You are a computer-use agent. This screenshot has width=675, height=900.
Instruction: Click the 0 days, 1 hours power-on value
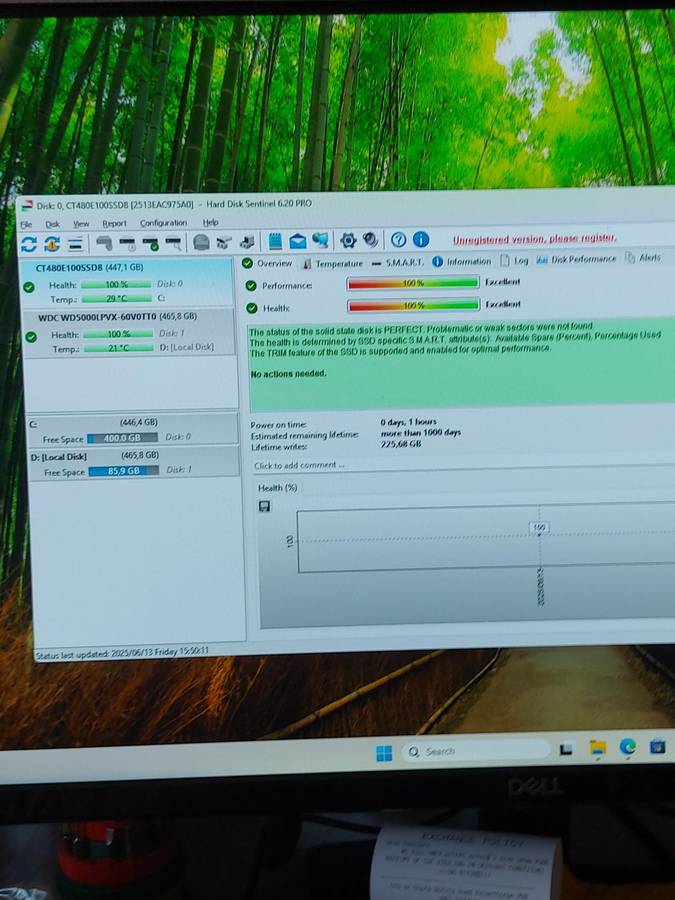[408, 422]
